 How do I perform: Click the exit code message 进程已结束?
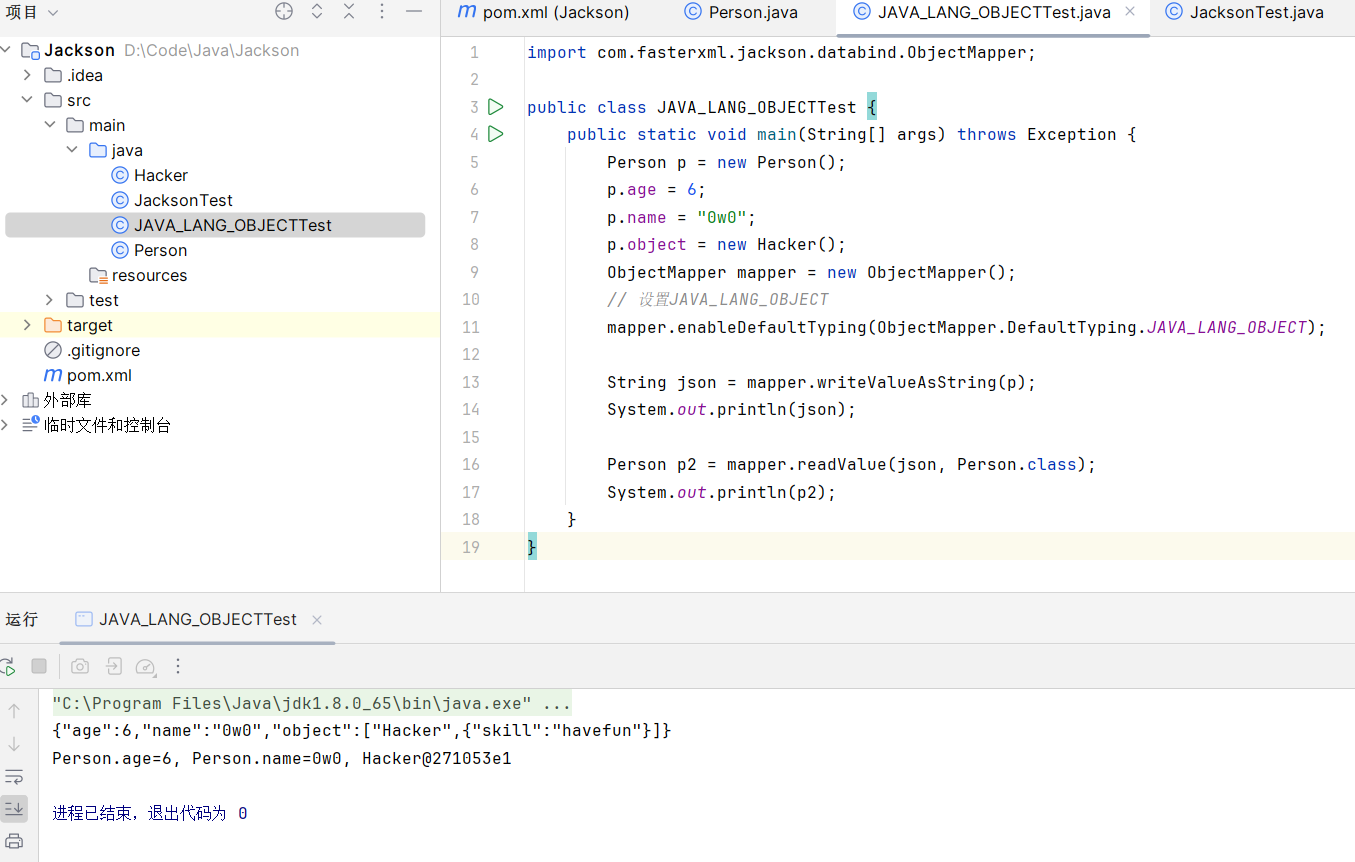coord(150,814)
